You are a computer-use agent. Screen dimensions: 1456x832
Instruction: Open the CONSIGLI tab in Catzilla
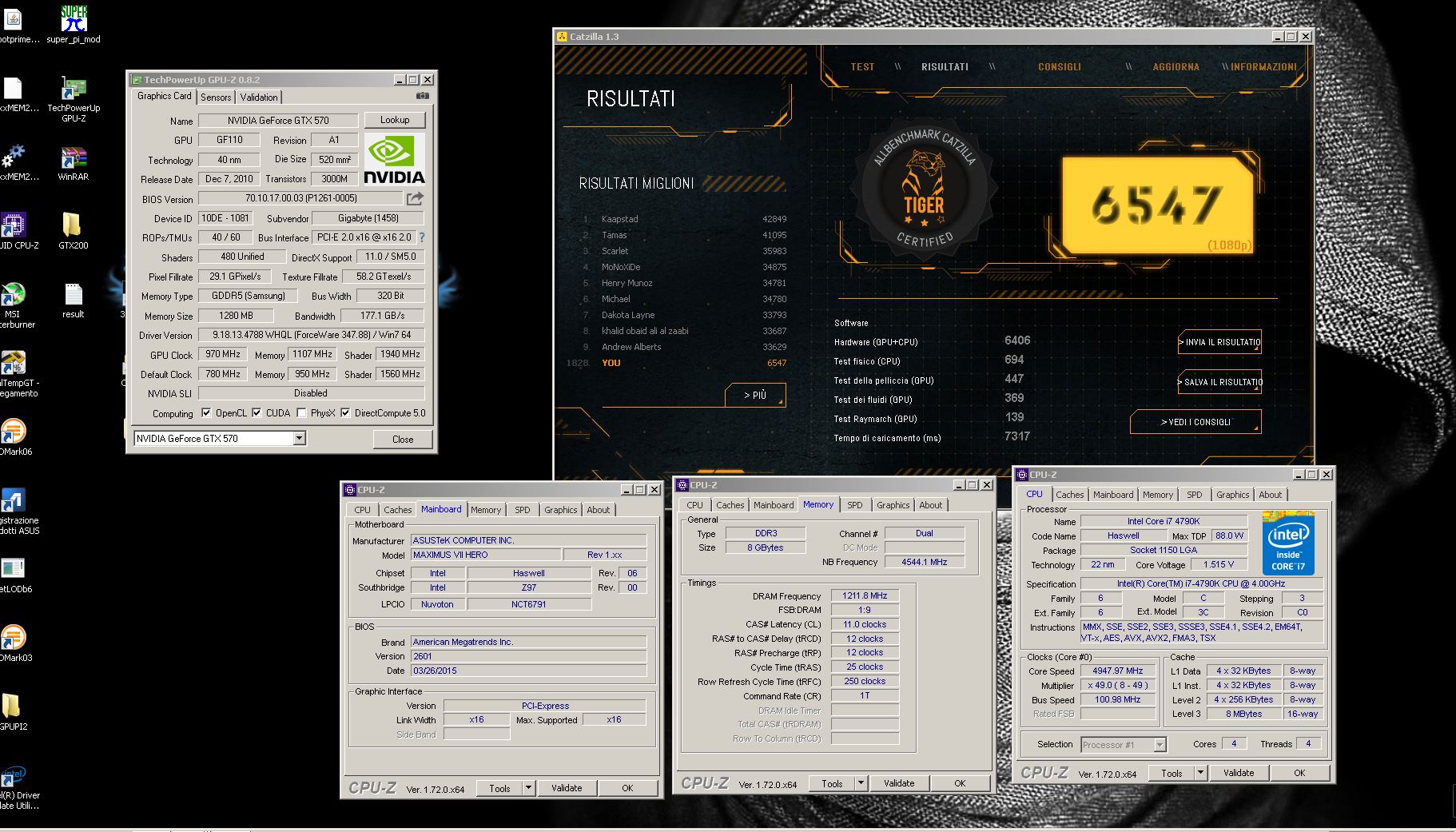1060,67
